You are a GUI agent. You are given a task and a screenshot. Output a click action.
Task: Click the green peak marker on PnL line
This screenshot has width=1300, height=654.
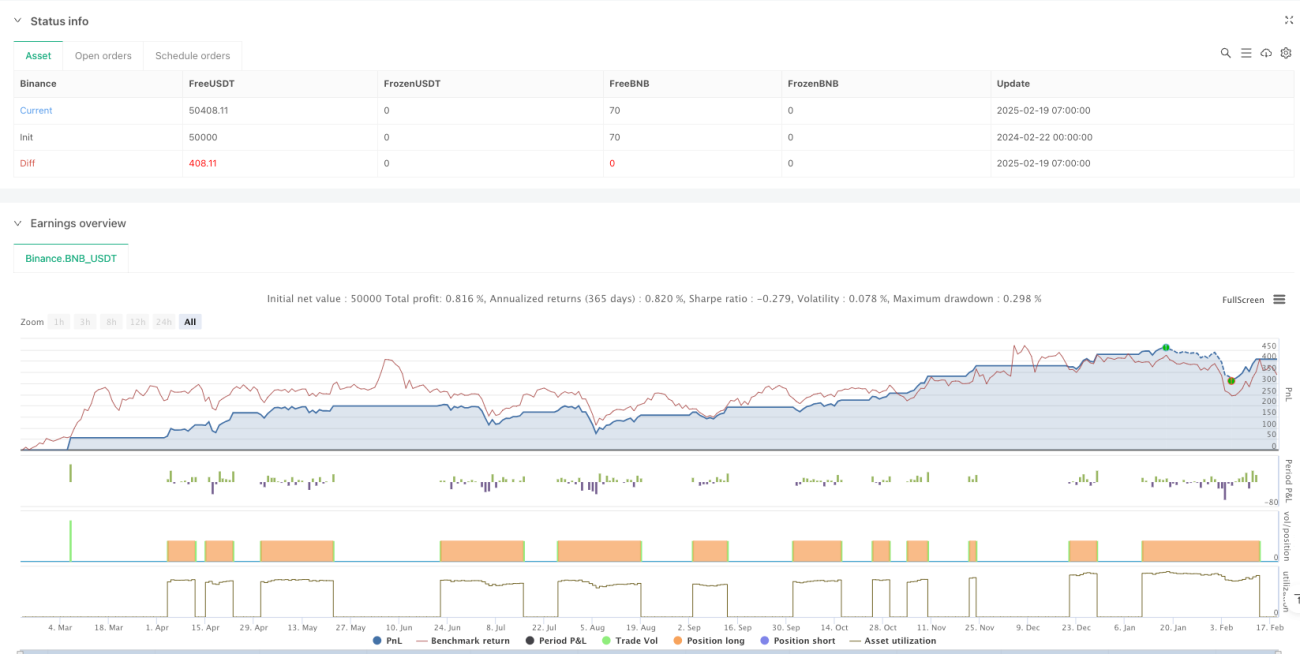click(x=1166, y=347)
